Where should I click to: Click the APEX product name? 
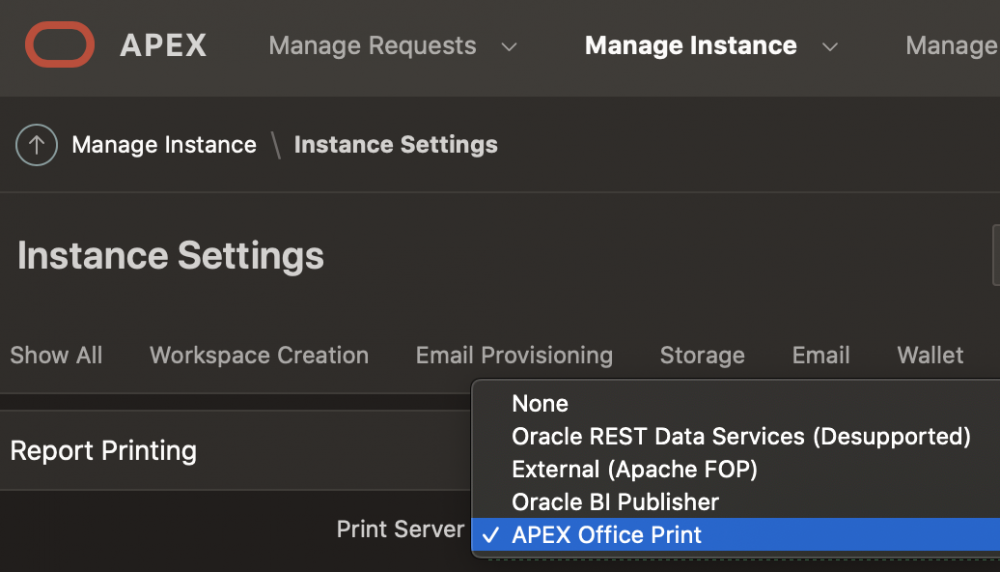click(x=163, y=46)
